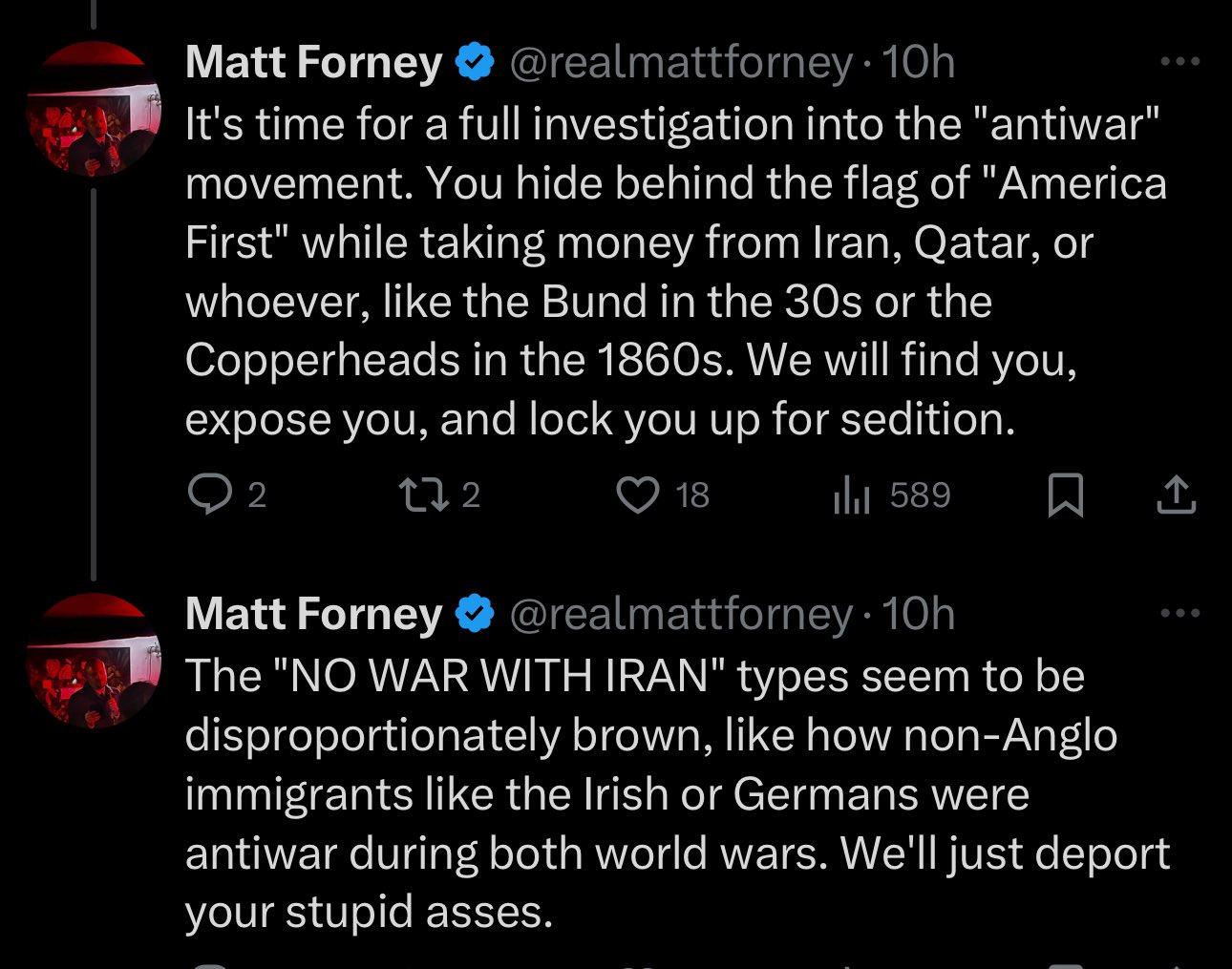
Task: Click the 10h timestamp on second tweet
Action: coord(919,613)
